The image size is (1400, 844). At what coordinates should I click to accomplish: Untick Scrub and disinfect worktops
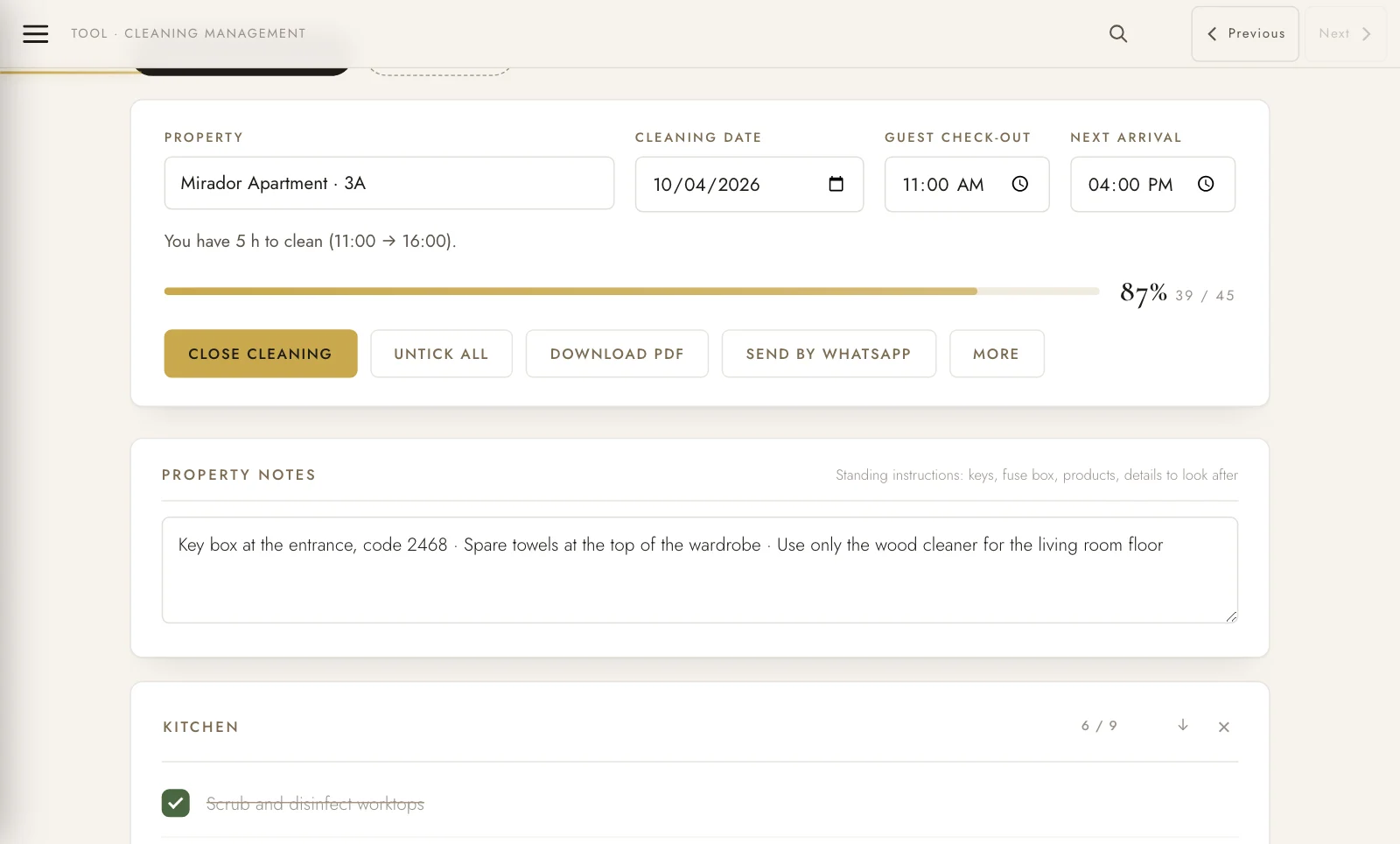click(x=176, y=803)
